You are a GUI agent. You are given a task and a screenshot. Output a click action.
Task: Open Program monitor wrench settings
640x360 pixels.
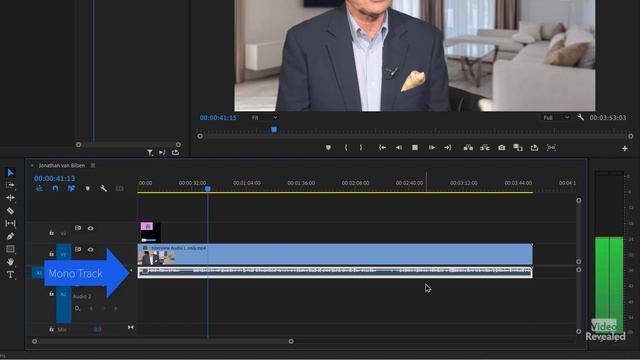pos(580,118)
